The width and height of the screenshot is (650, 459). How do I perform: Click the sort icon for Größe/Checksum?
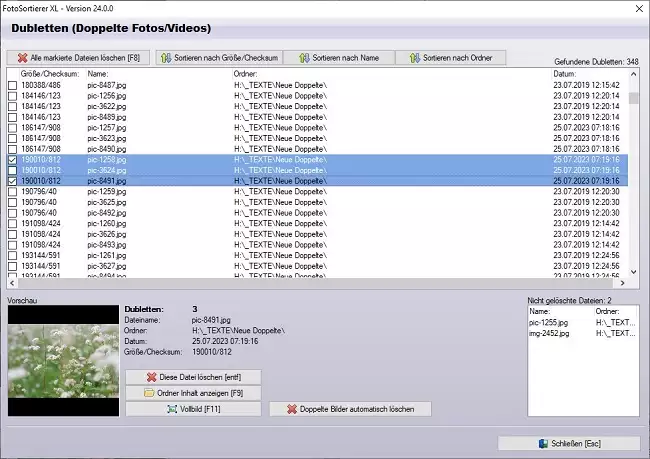tap(167, 58)
